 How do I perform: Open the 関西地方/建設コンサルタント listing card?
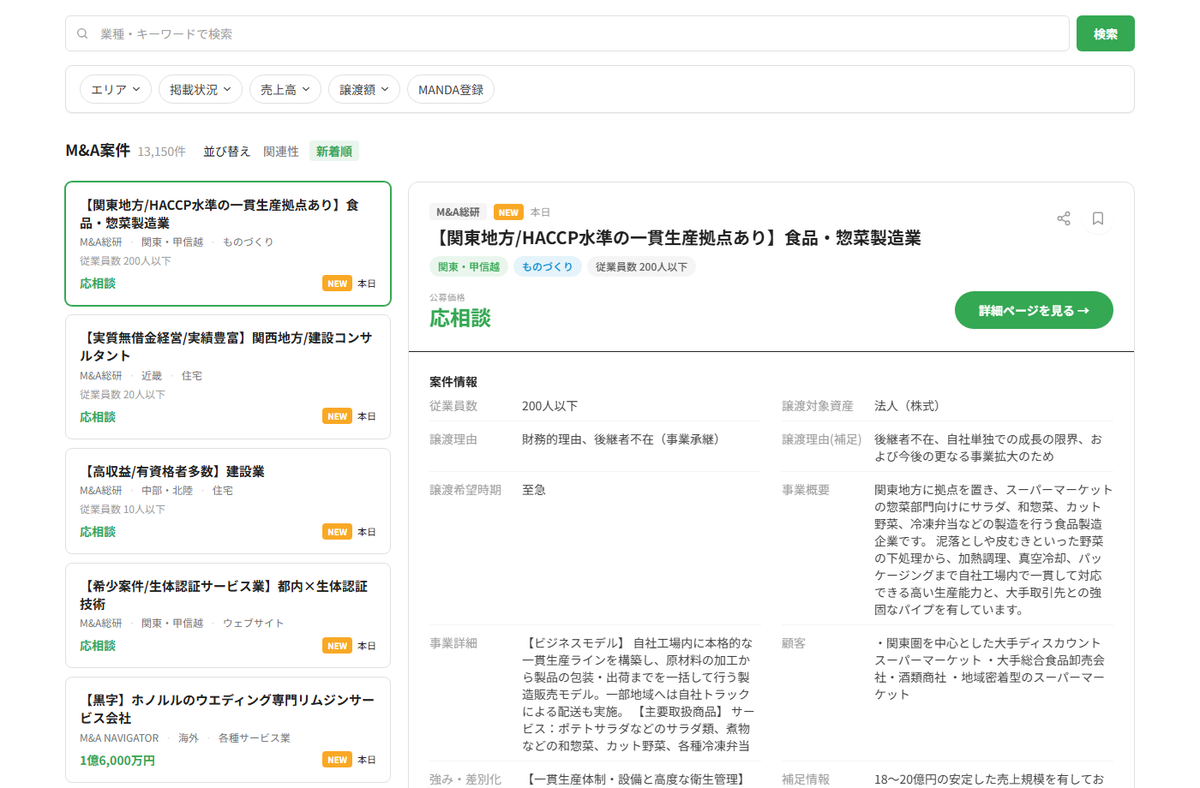[x=228, y=377]
